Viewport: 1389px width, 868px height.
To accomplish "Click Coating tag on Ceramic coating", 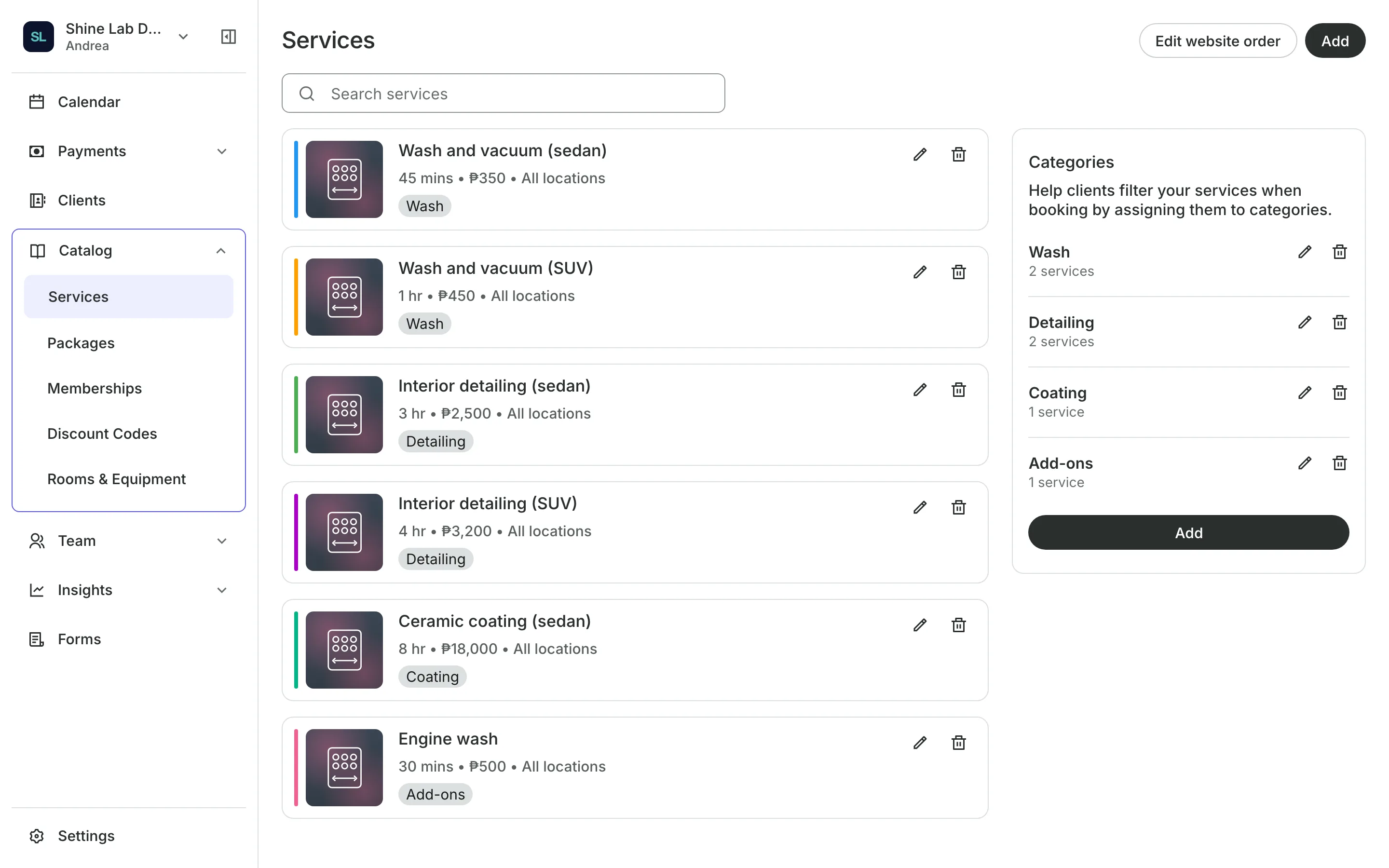I will [x=432, y=677].
